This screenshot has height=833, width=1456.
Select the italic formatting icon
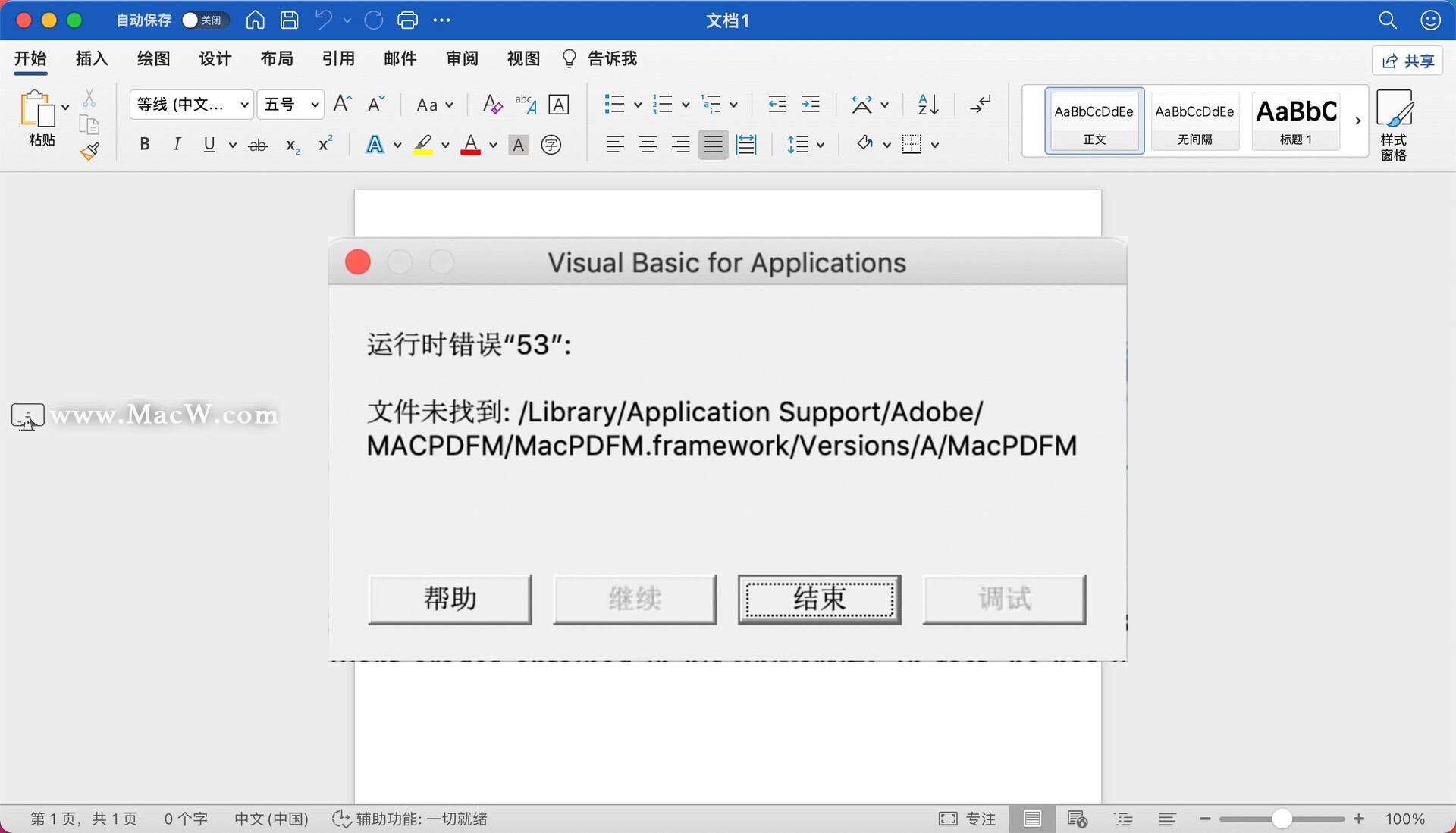pyautogui.click(x=177, y=144)
